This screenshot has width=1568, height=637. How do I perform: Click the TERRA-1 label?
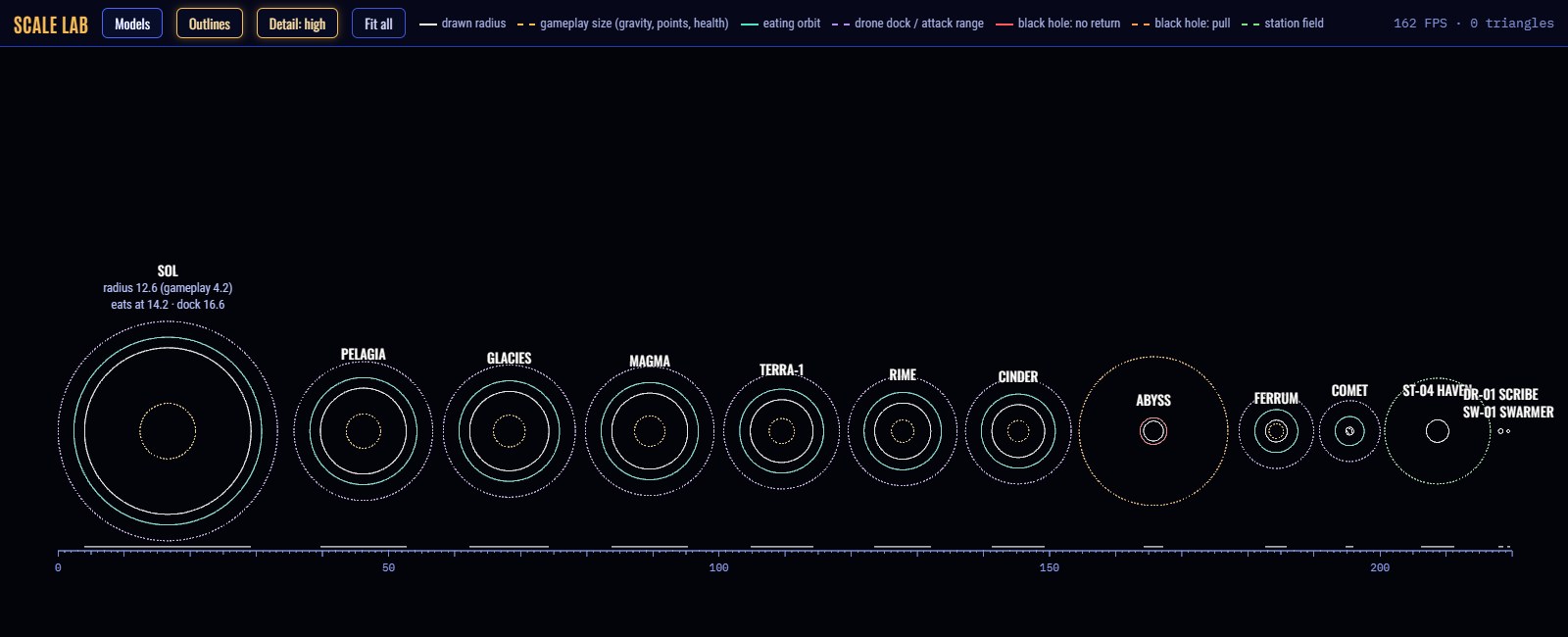[x=782, y=369]
